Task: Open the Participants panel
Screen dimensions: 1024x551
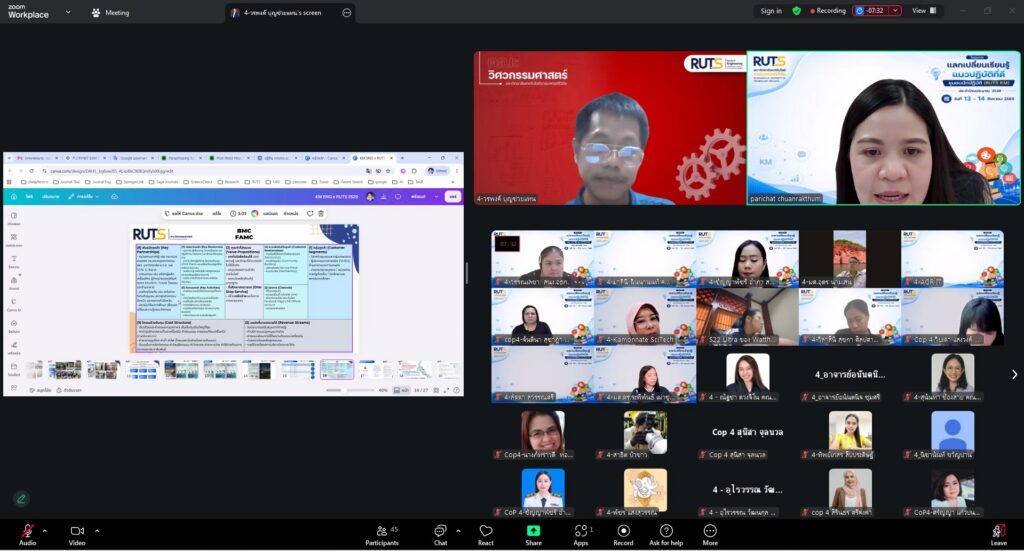Action: pos(382,535)
